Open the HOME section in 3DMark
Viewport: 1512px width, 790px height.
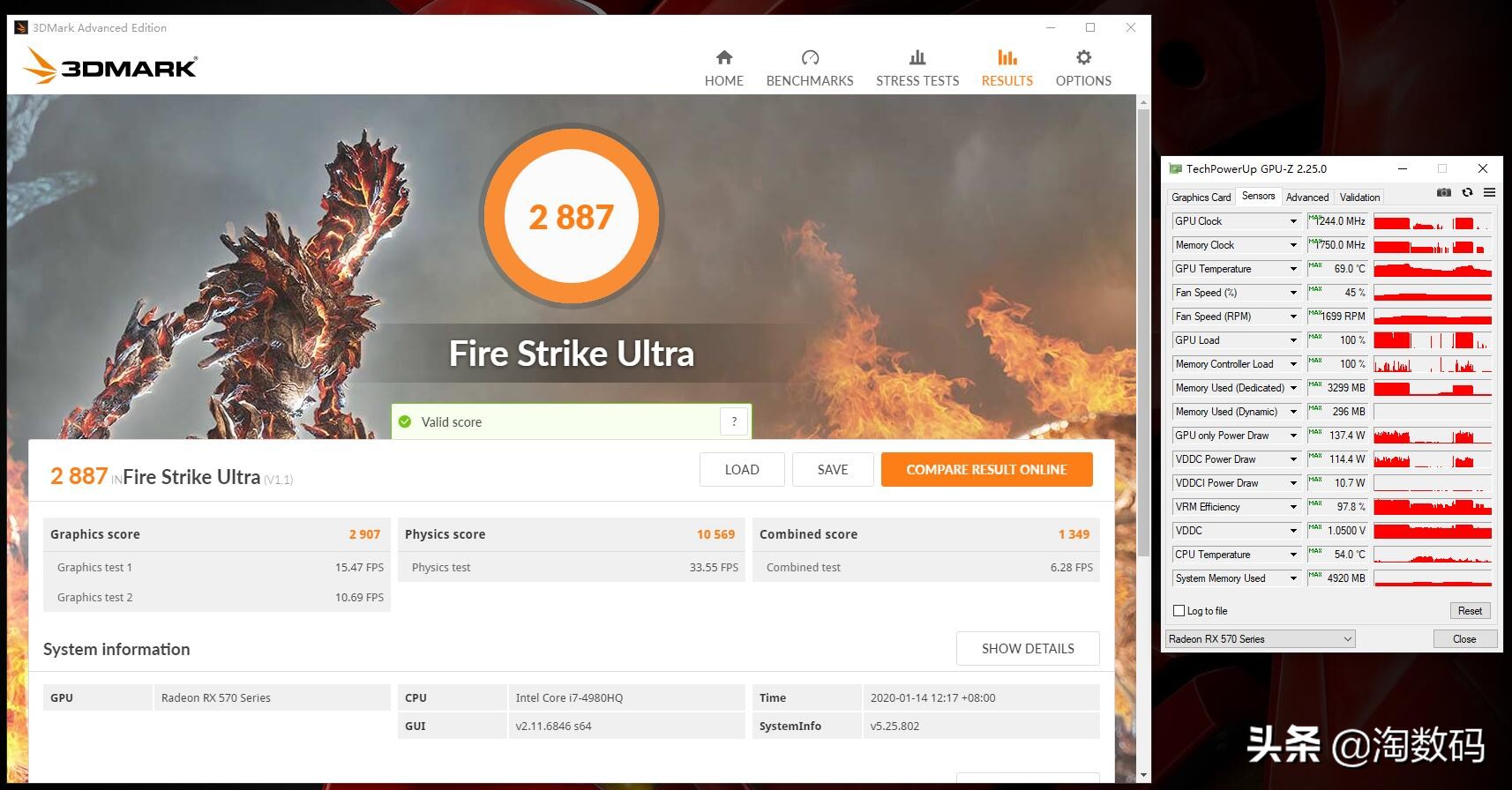coord(723,69)
